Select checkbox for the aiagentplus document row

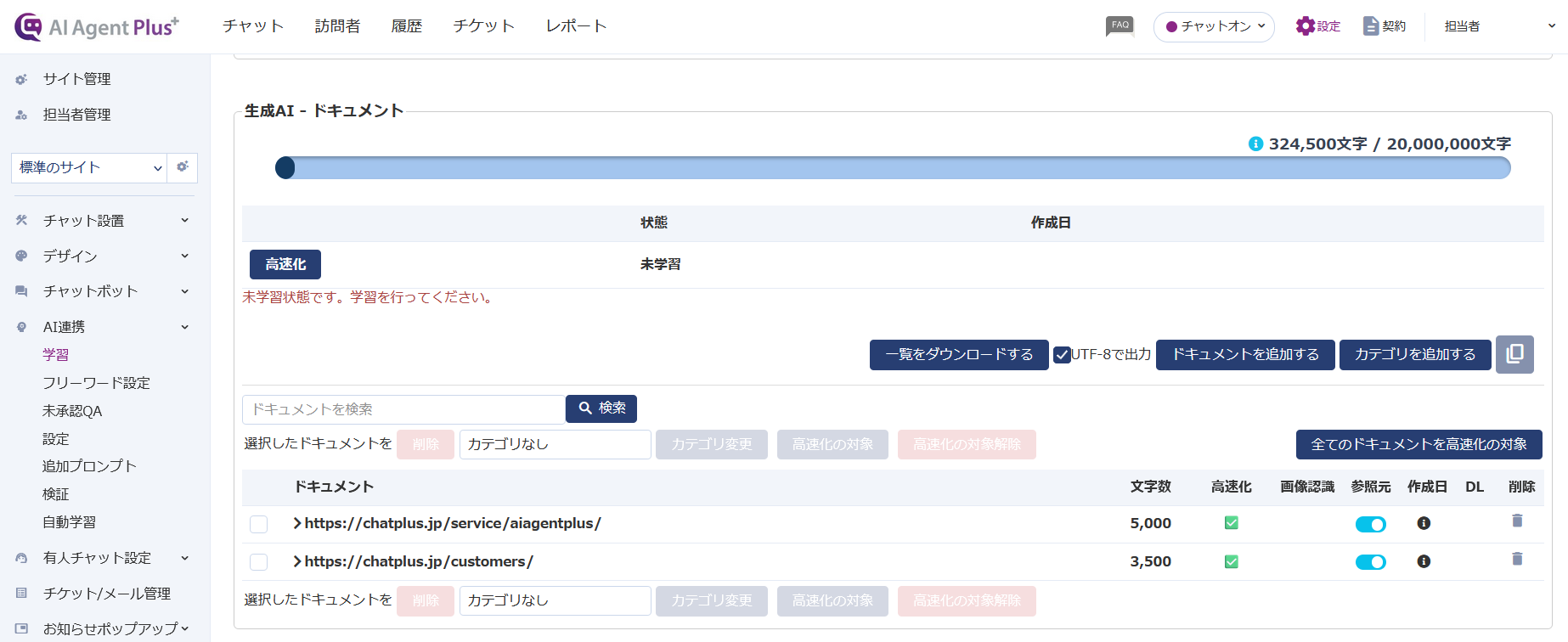coord(259,524)
